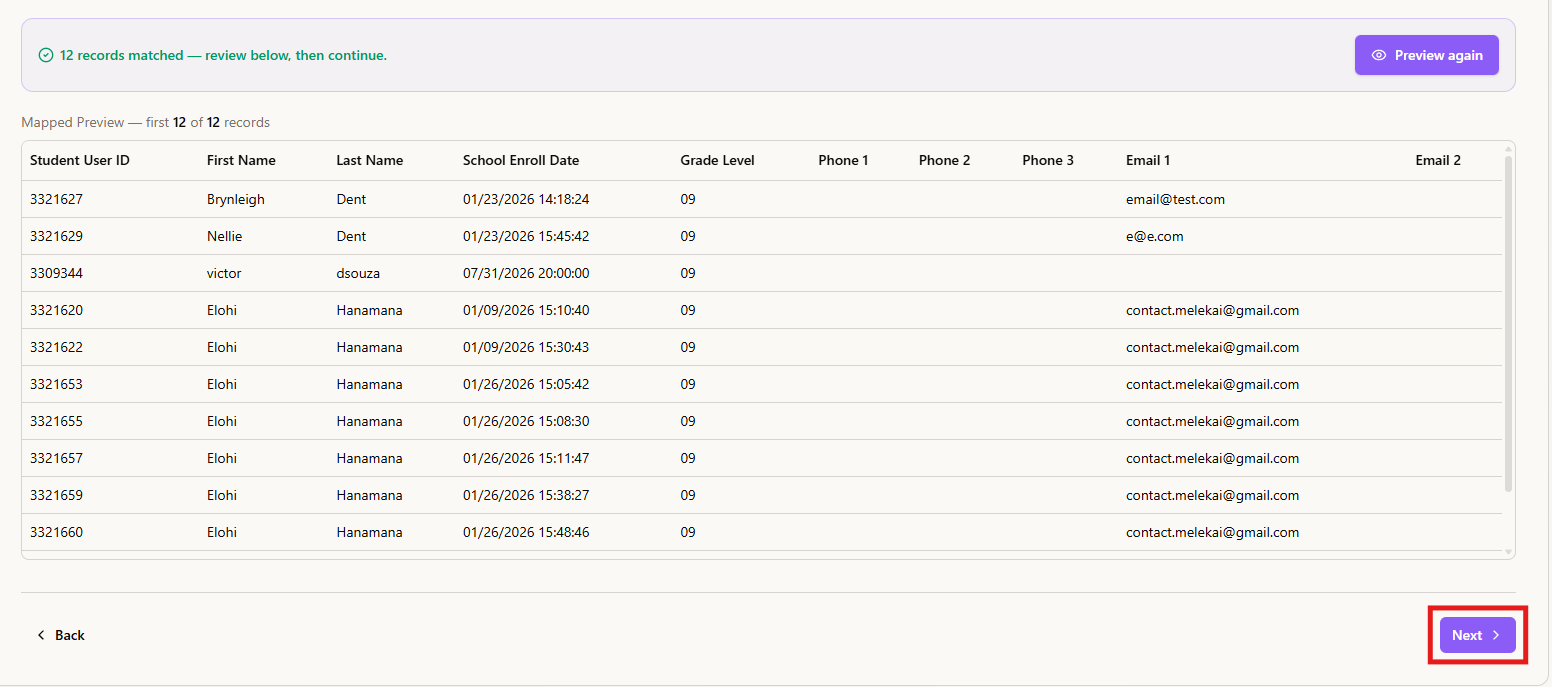This screenshot has width=1552, height=687.
Task: Click the First Name column header
Action: (241, 160)
